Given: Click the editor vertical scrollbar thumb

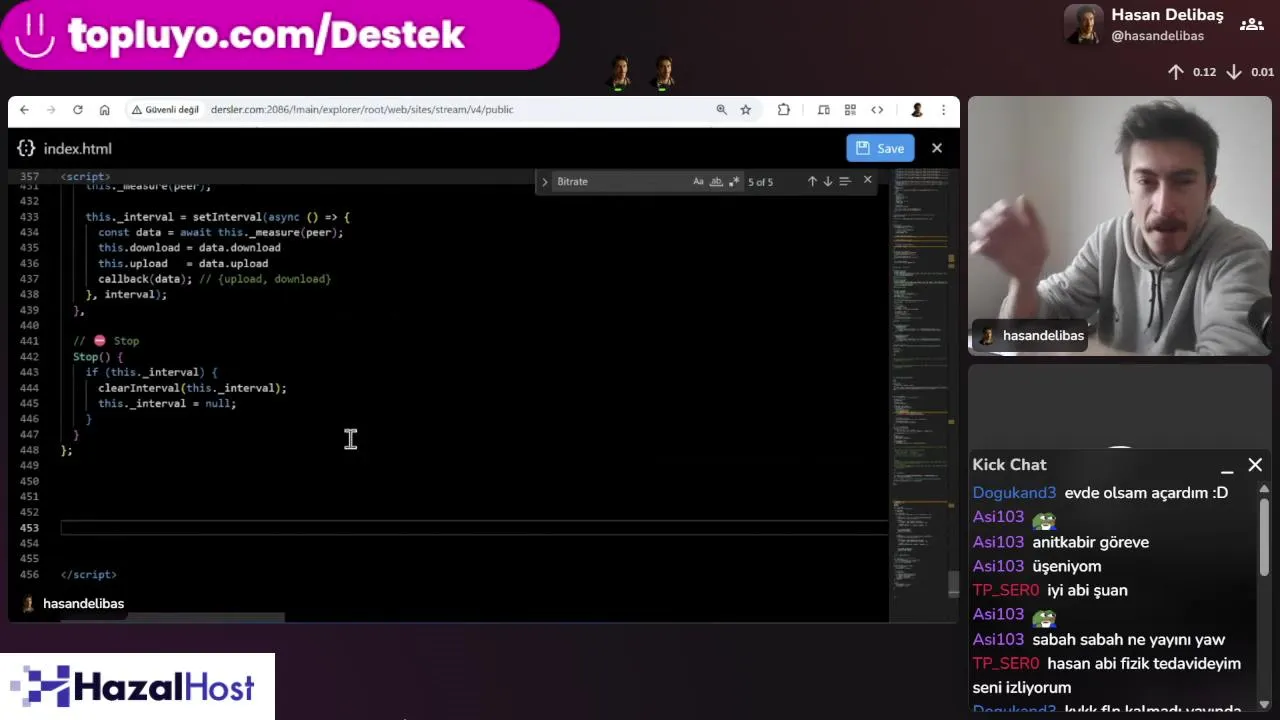Looking at the screenshot, I should [x=953, y=584].
